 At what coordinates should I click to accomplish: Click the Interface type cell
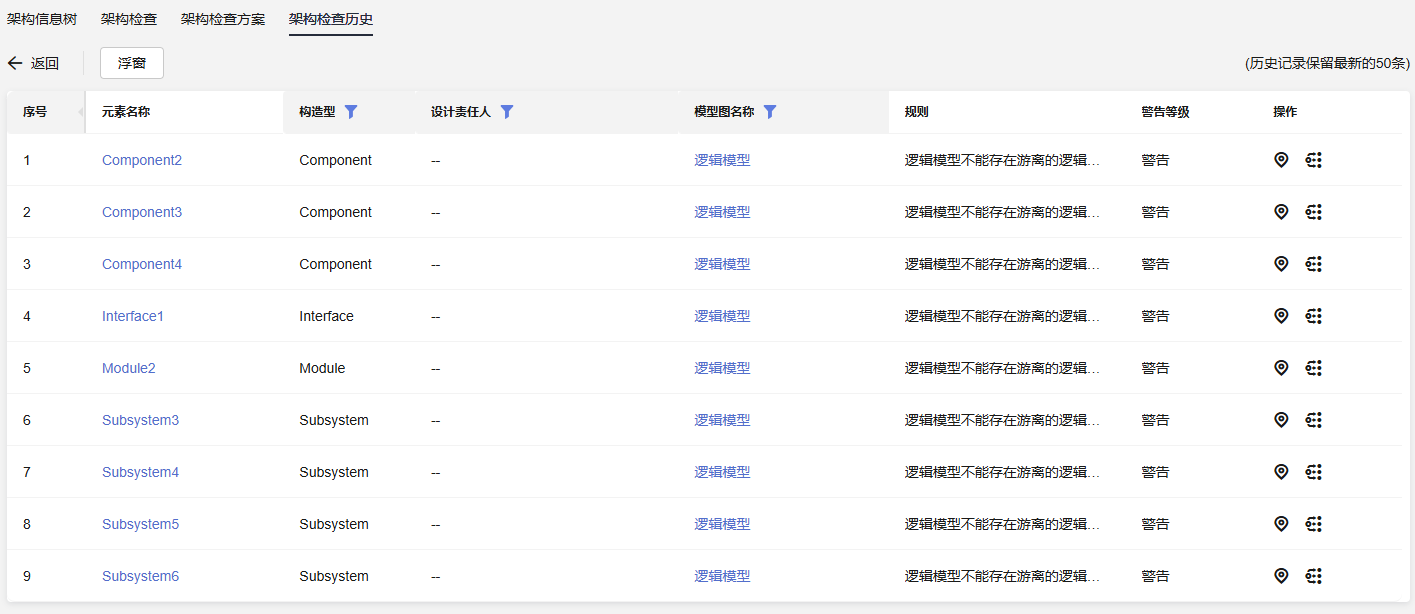[x=326, y=316]
